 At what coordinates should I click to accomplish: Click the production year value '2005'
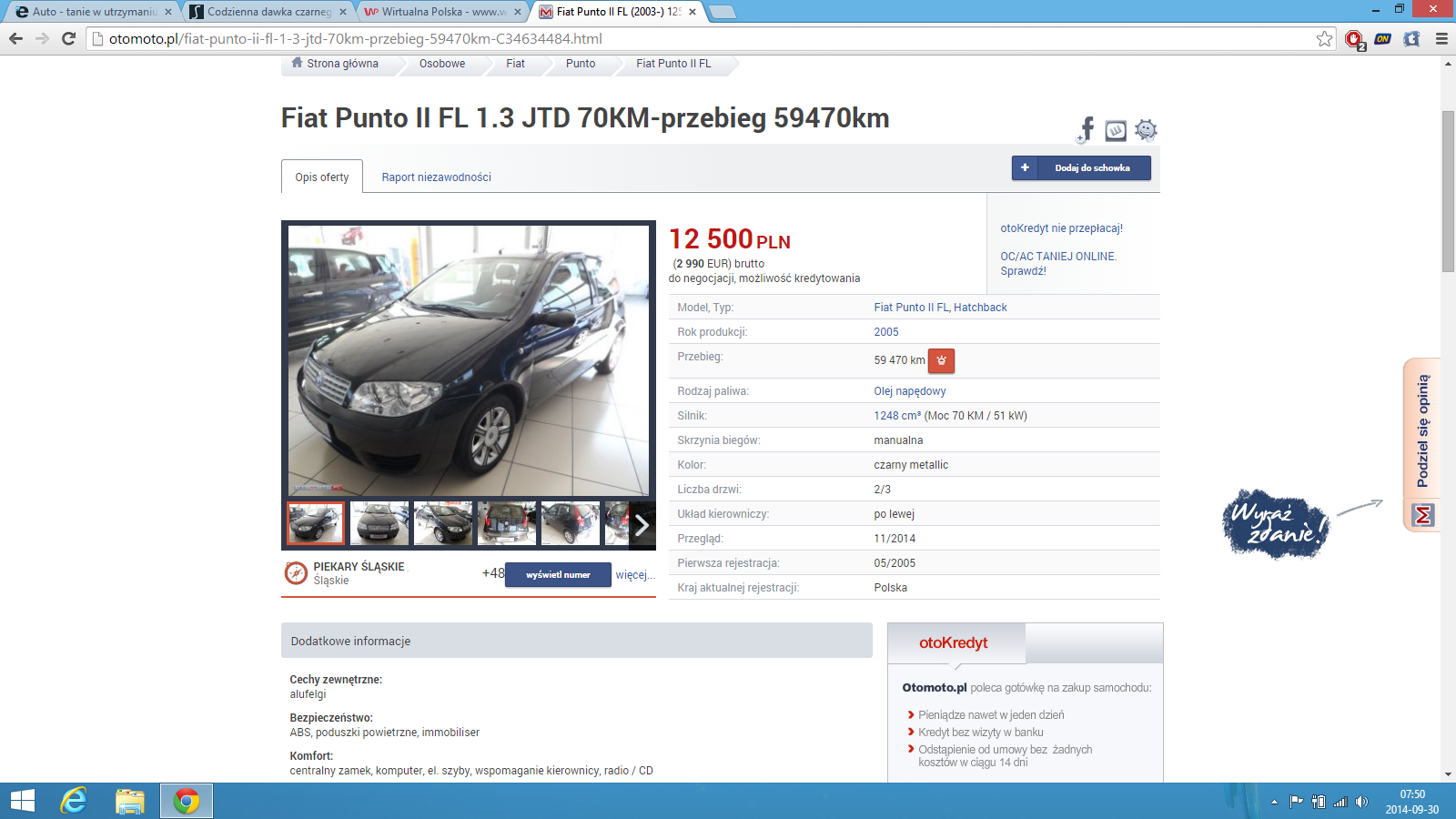pos(886,332)
